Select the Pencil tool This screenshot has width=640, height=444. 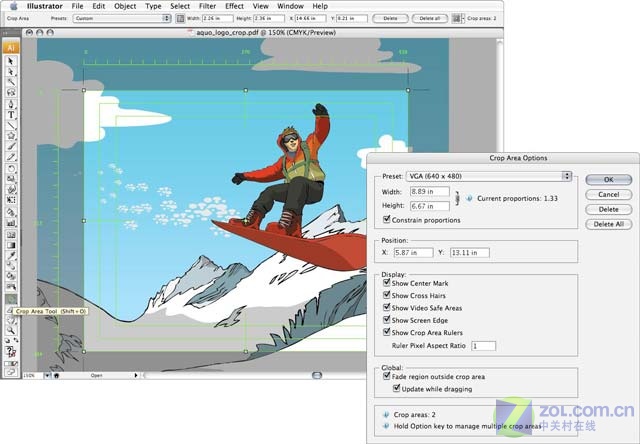[x=11, y=157]
